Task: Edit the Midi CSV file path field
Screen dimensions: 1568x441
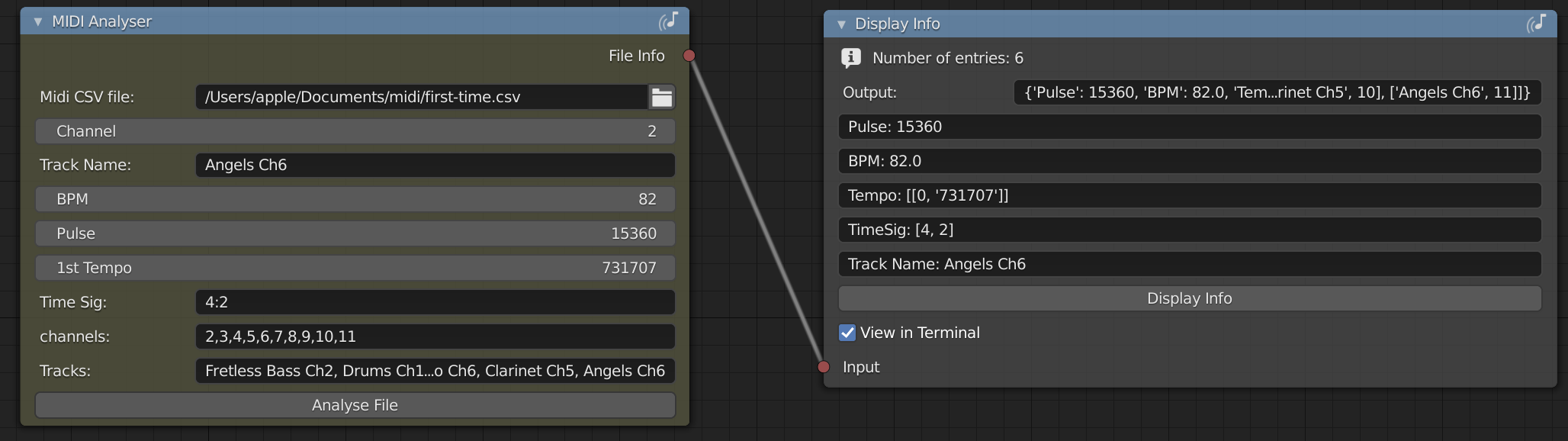Action: [x=422, y=97]
